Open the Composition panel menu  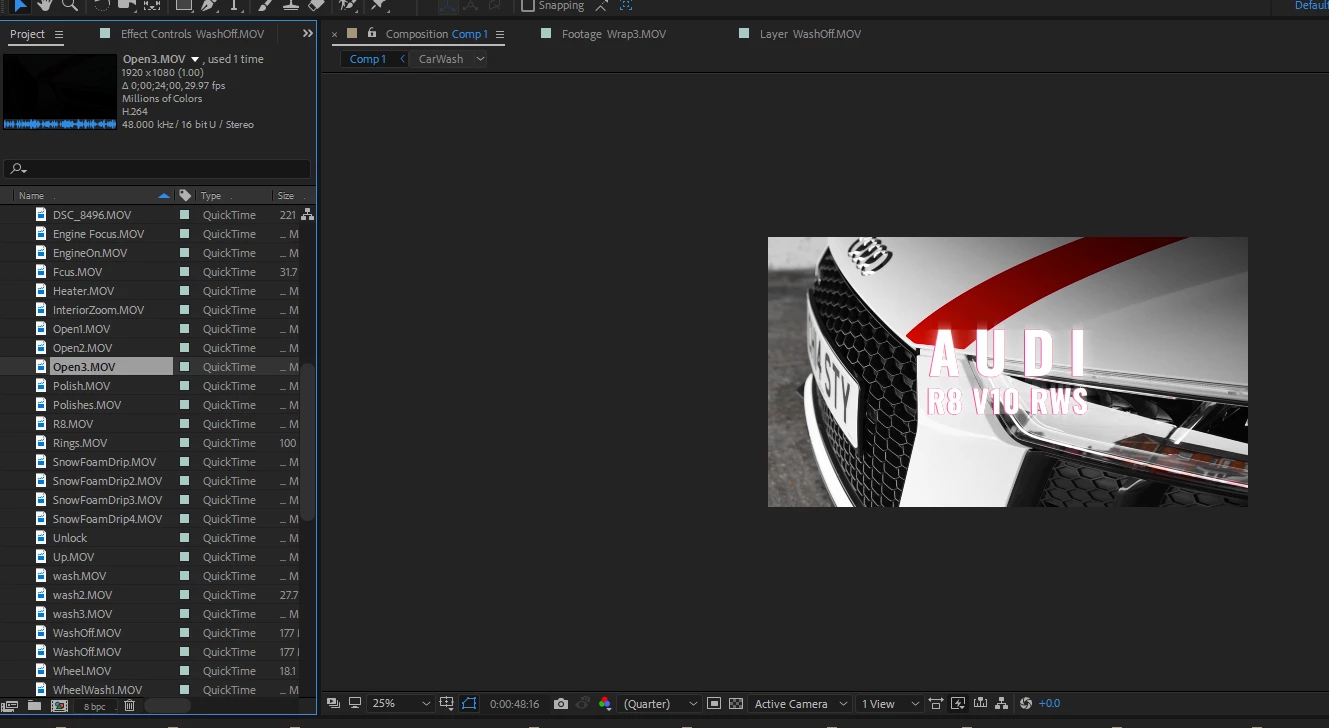click(500, 34)
